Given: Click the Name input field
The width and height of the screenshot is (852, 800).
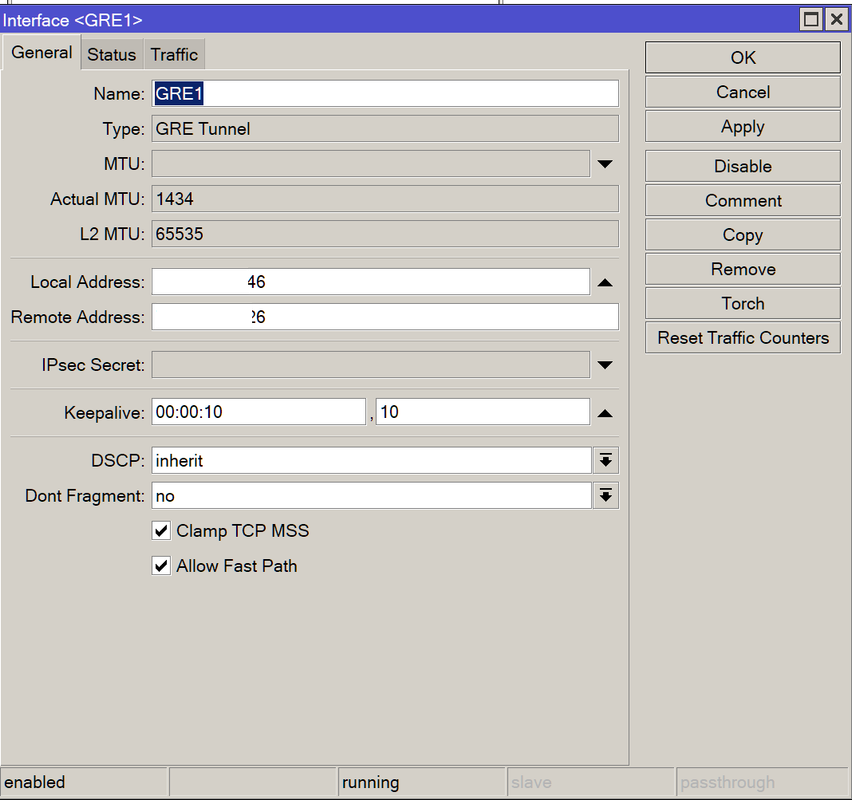Looking at the screenshot, I should coord(385,93).
